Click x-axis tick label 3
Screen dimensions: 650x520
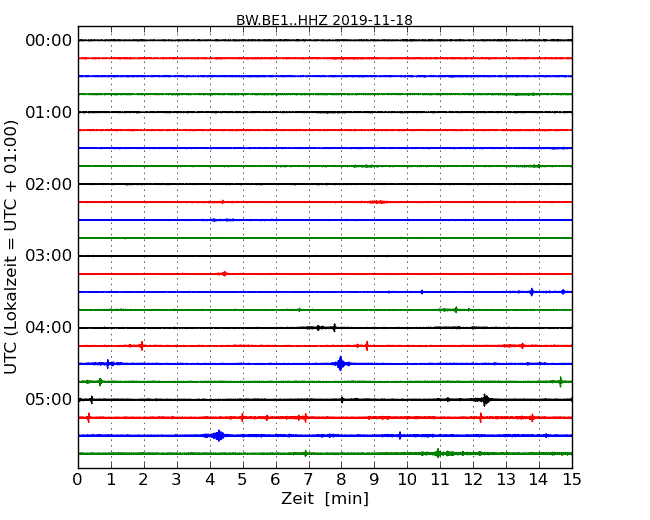[x=177, y=479]
